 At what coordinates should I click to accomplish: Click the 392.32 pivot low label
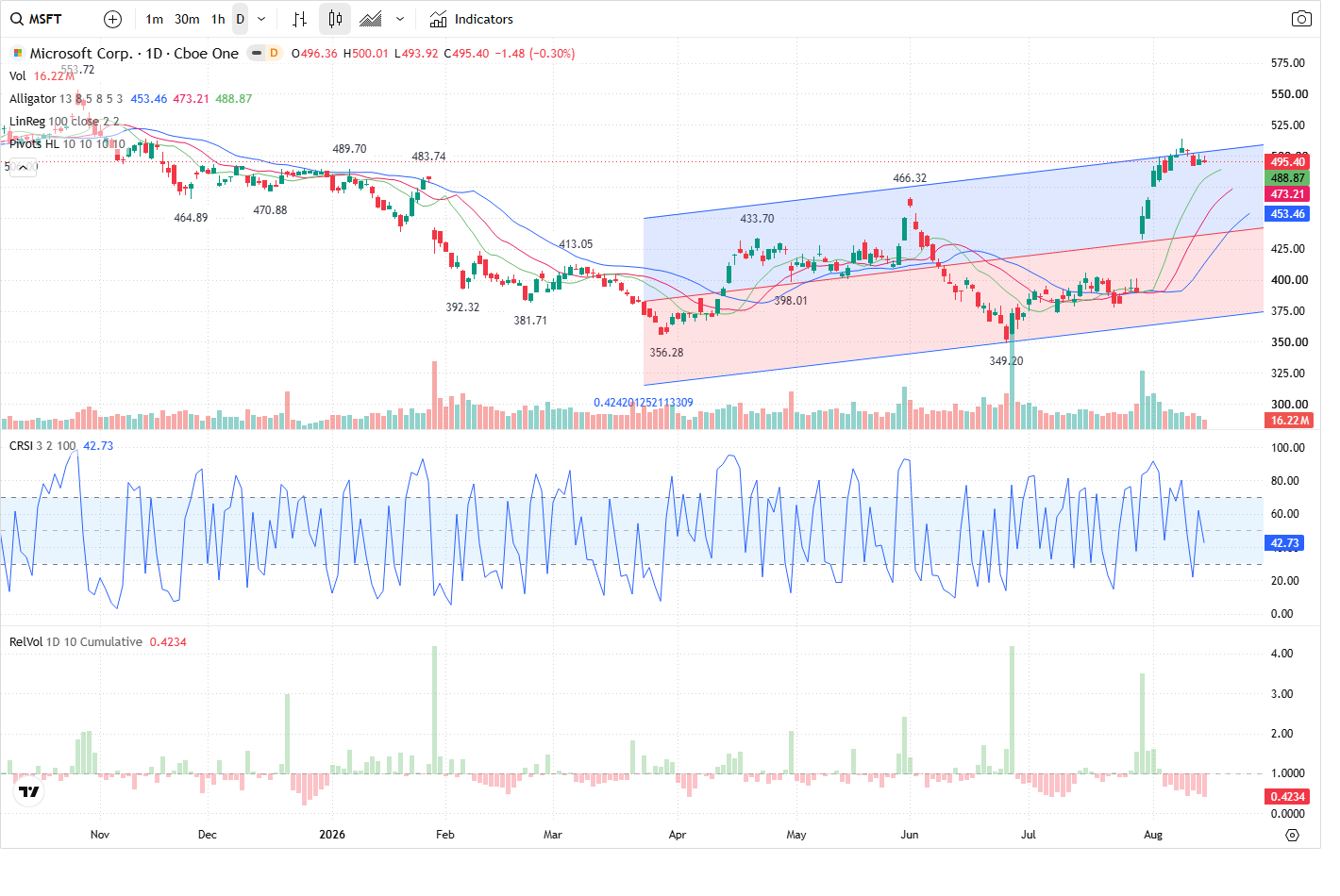[462, 307]
